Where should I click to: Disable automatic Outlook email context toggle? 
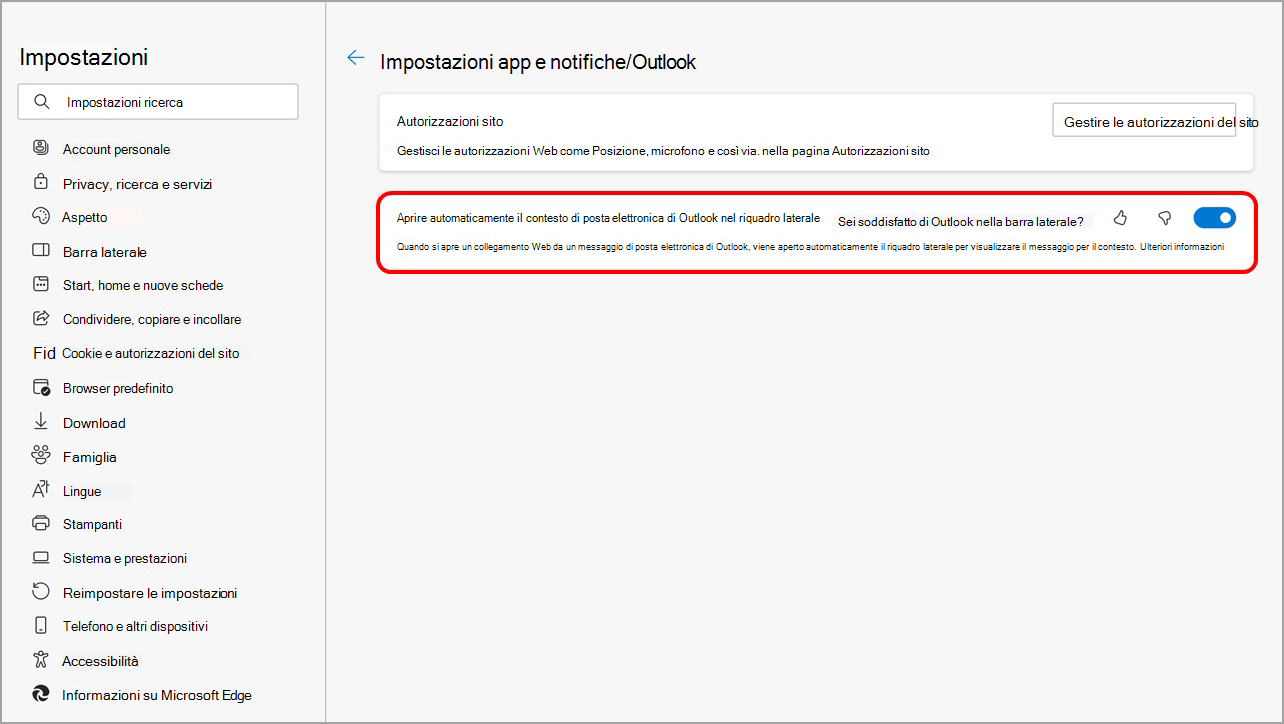click(x=1215, y=217)
